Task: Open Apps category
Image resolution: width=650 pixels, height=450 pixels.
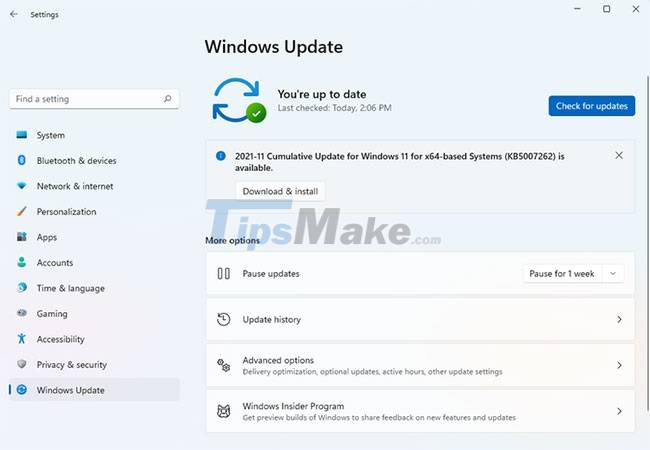Action: pos(94,237)
